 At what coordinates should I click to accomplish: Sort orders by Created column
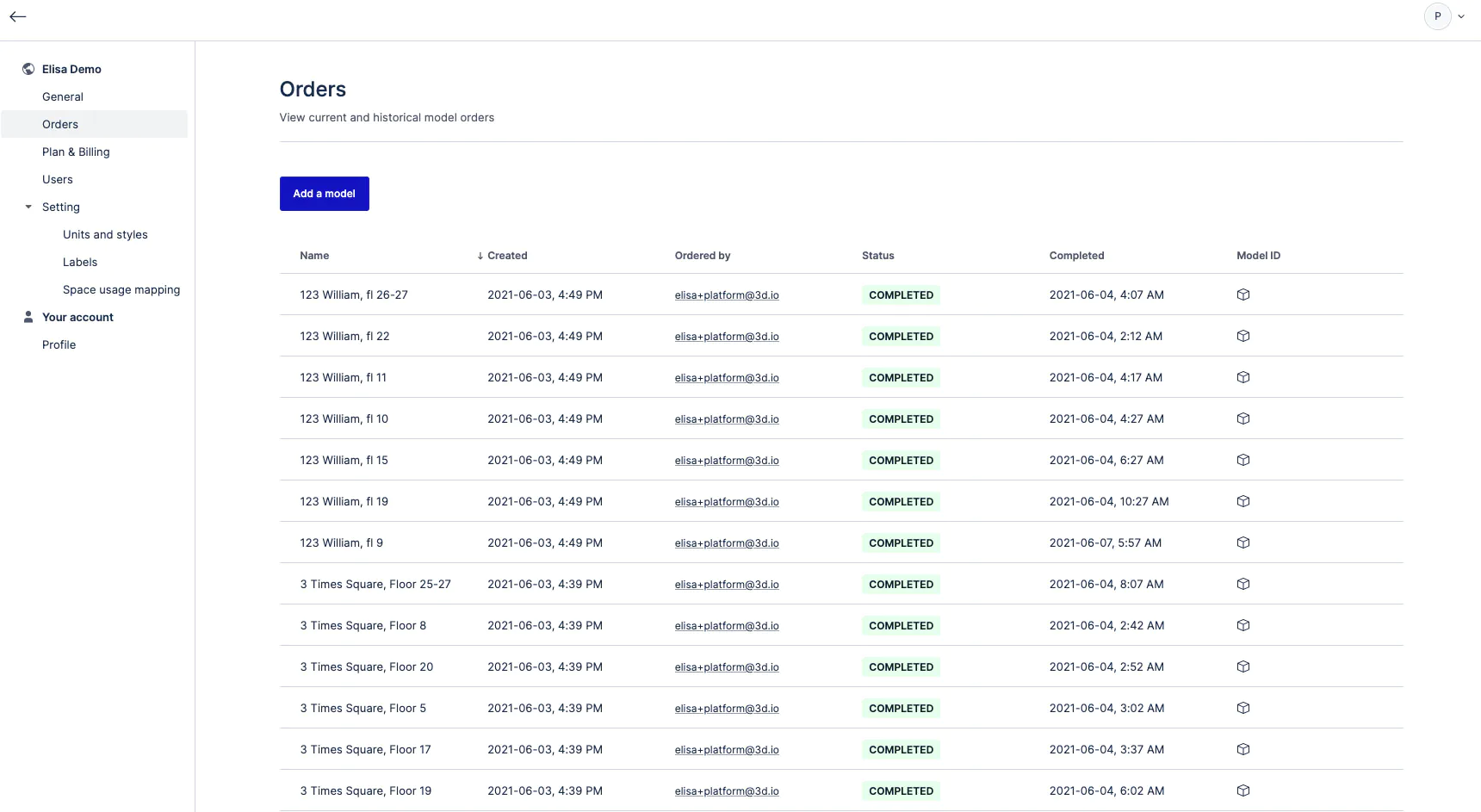[506, 256]
